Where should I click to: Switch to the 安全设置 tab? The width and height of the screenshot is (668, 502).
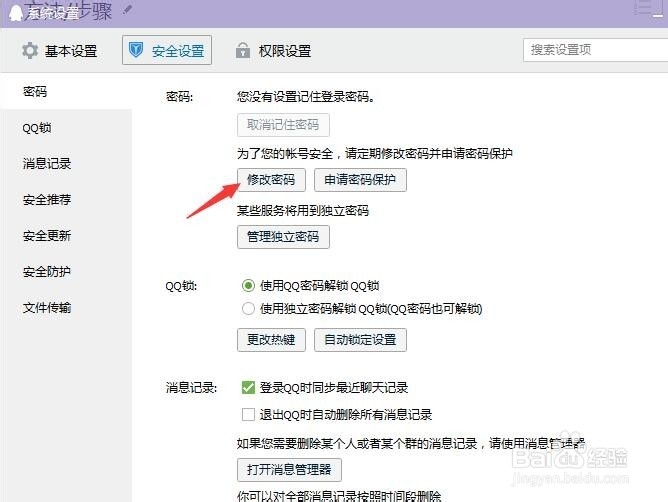pyautogui.click(x=167, y=50)
